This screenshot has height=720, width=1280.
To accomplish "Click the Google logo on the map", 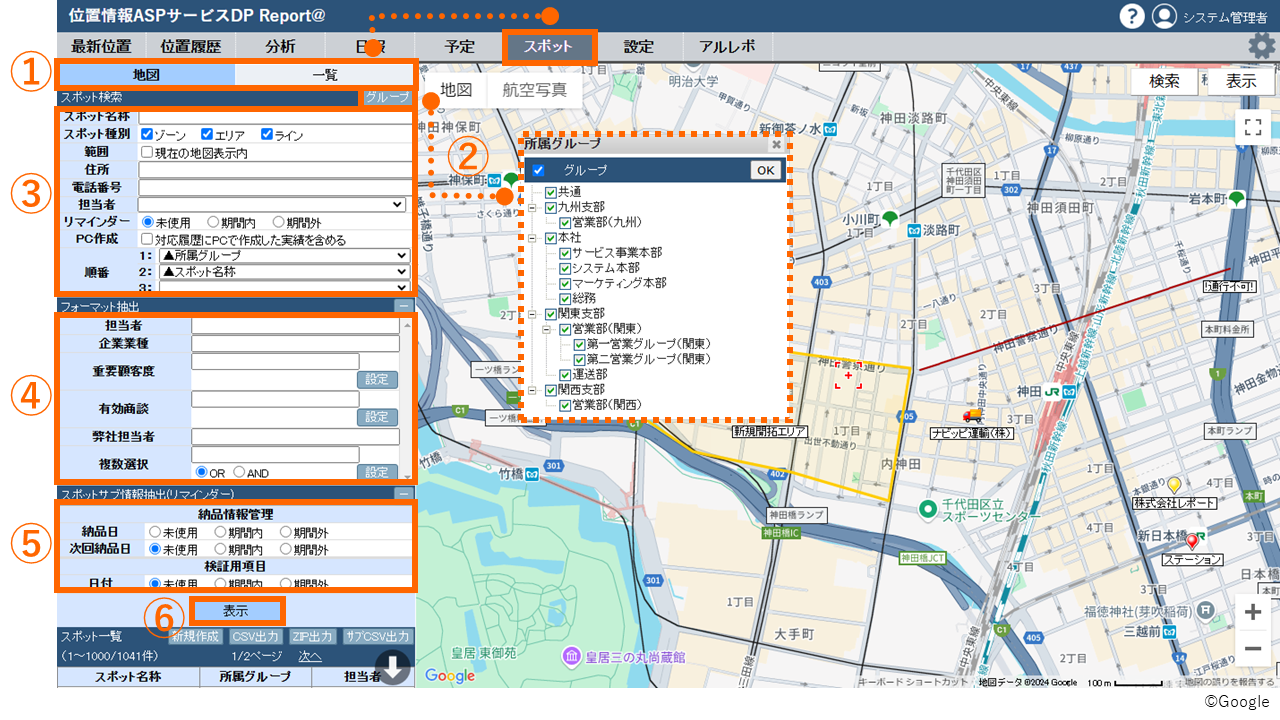I will (450, 676).
